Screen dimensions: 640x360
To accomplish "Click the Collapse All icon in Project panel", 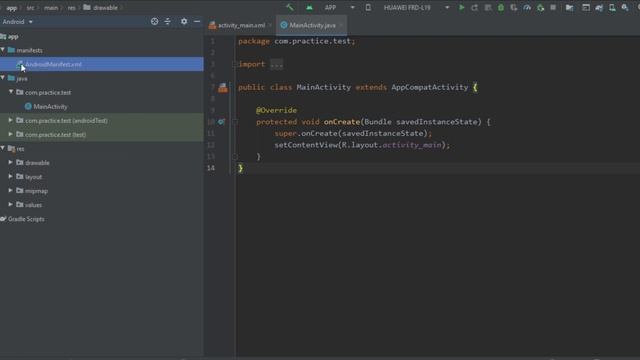I will click(x=167, y=21).
